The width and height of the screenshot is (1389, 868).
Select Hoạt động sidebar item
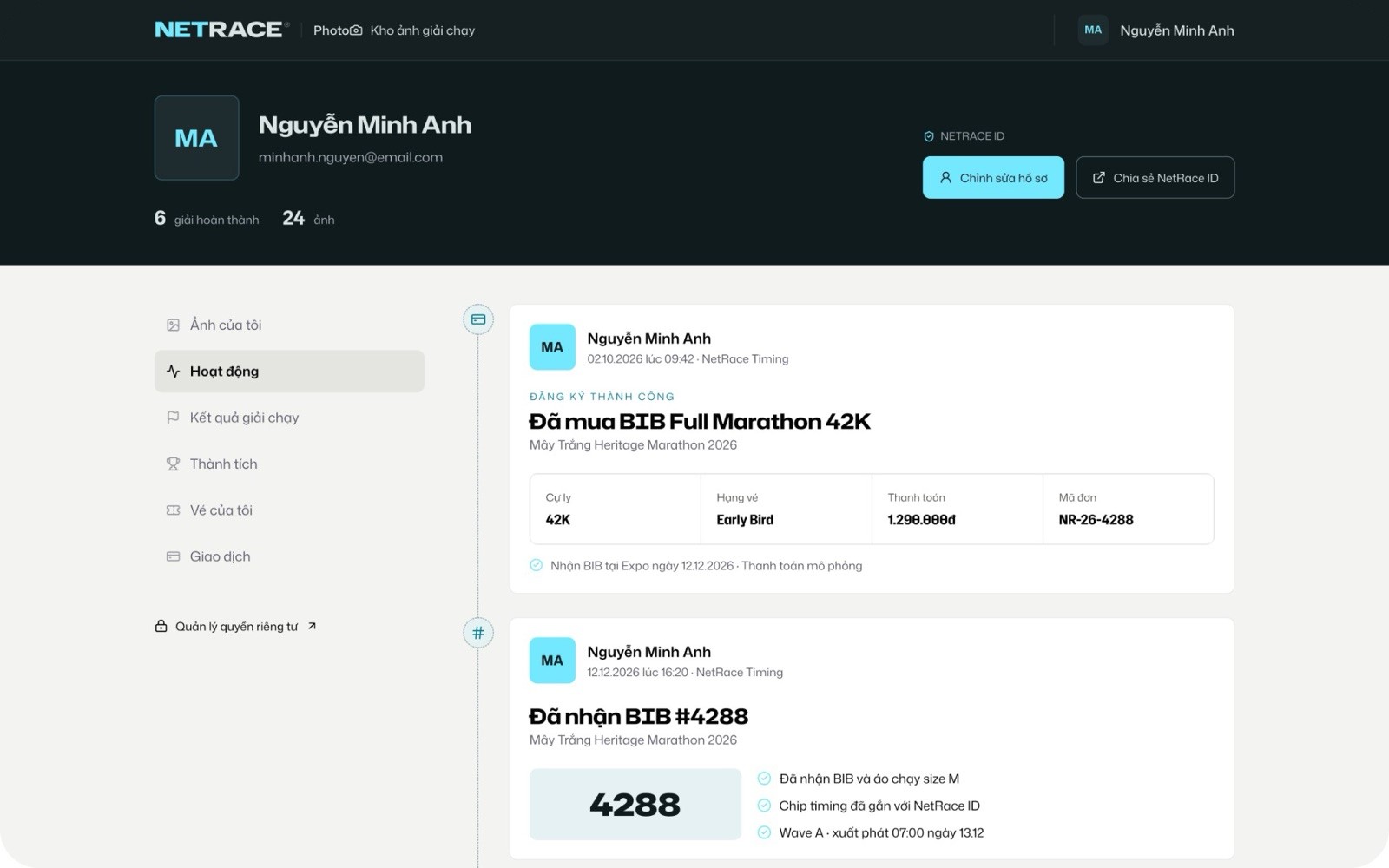289,371
